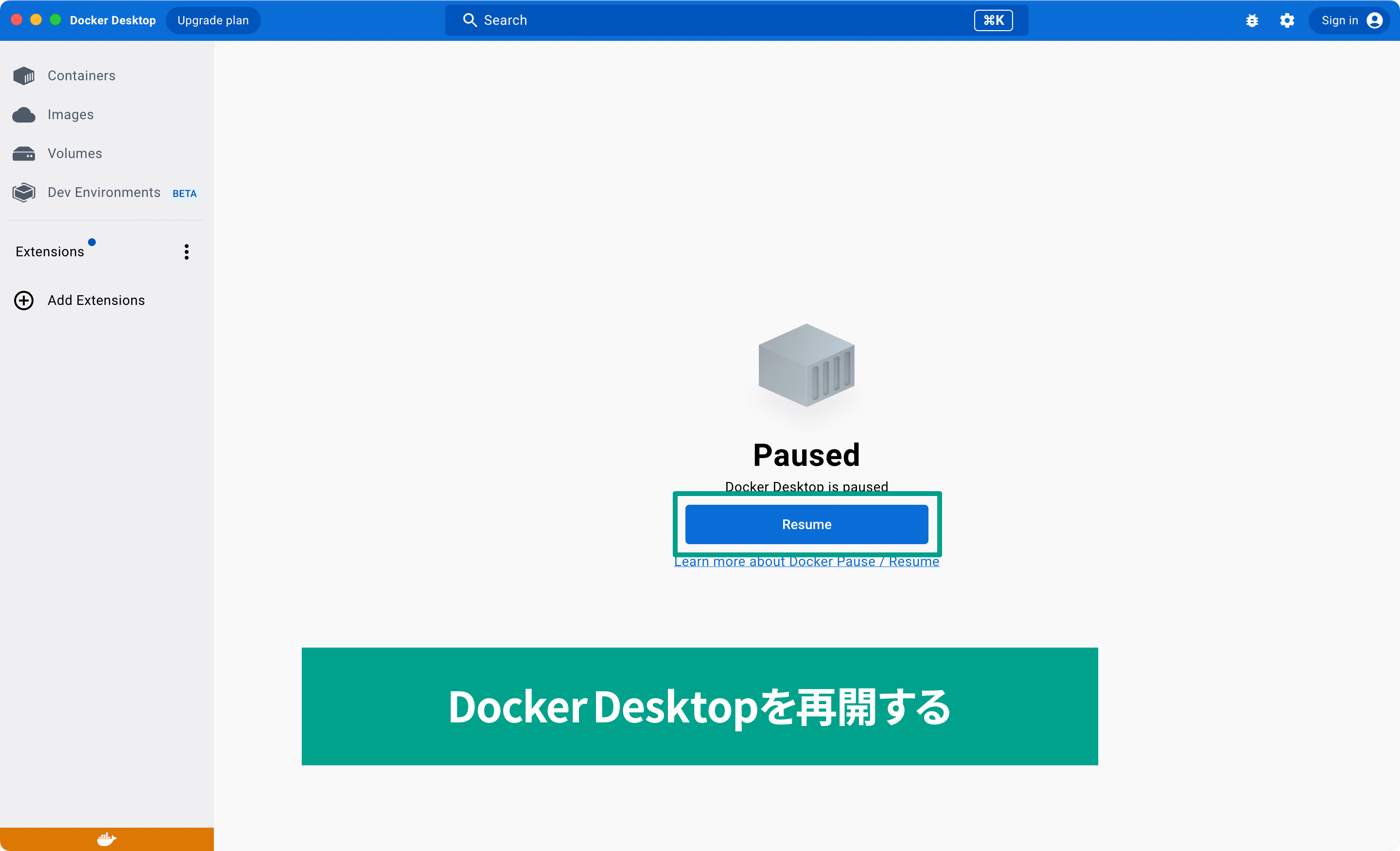Click the Volumes drive icon
This screenshot has width=1400, height=851.
click(x=24, y=154)
